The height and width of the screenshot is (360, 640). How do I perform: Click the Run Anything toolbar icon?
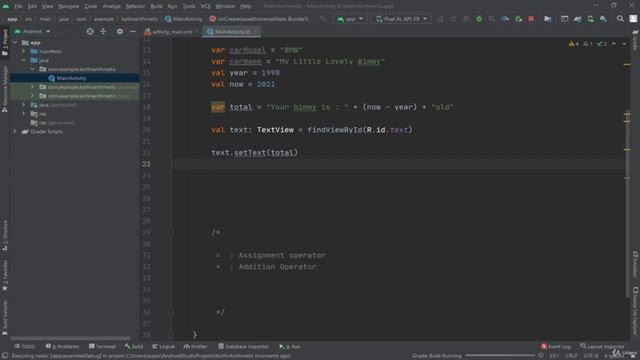click(x=564, y=19)
